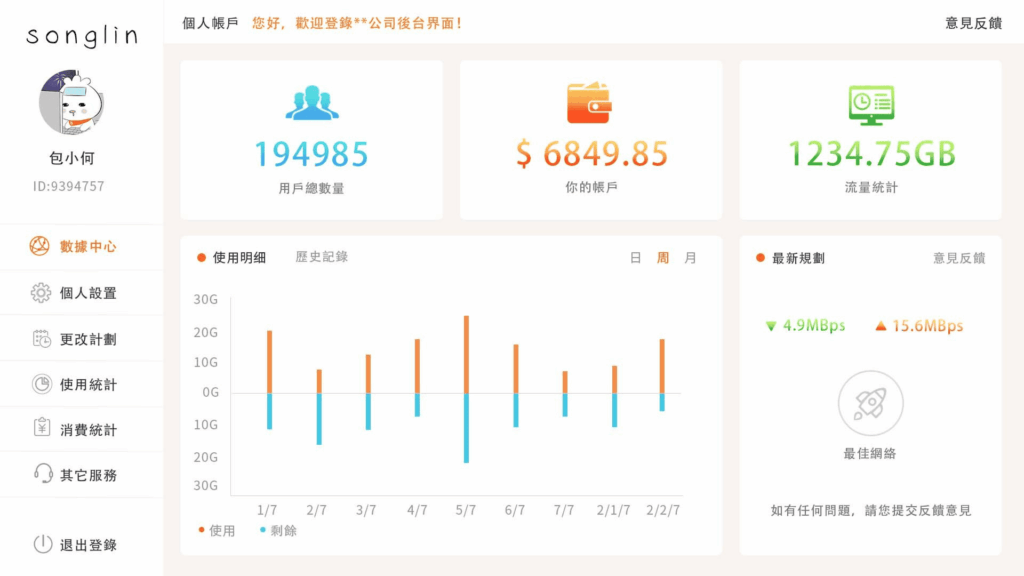Select the 日 time range
The height and width of the screenshot is (576, 1024).
click(635, 258)
